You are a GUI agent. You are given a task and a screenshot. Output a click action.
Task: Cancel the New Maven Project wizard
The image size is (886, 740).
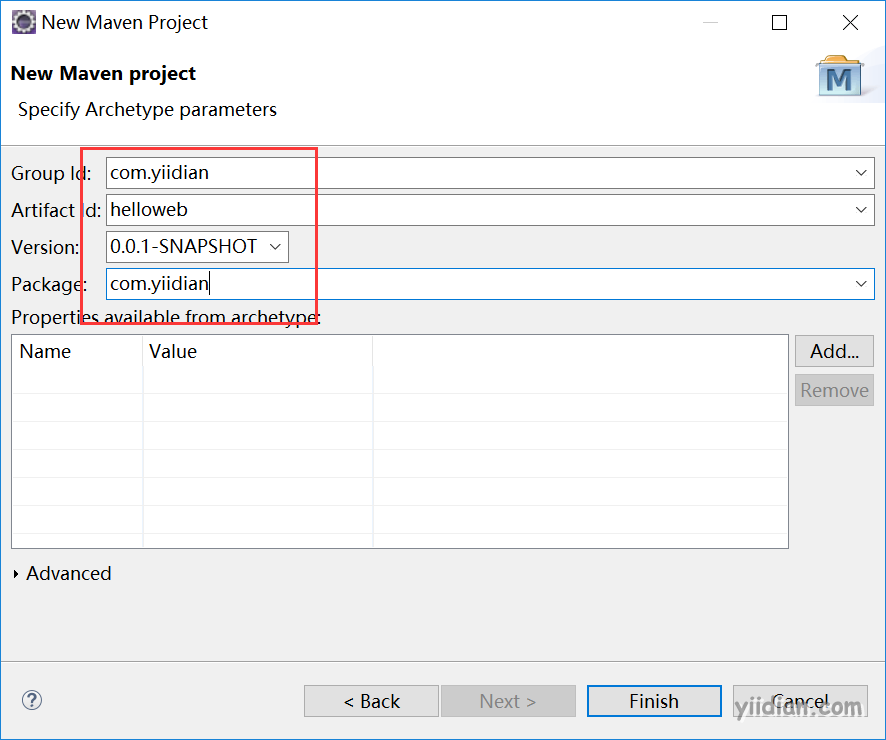[800, 701]
